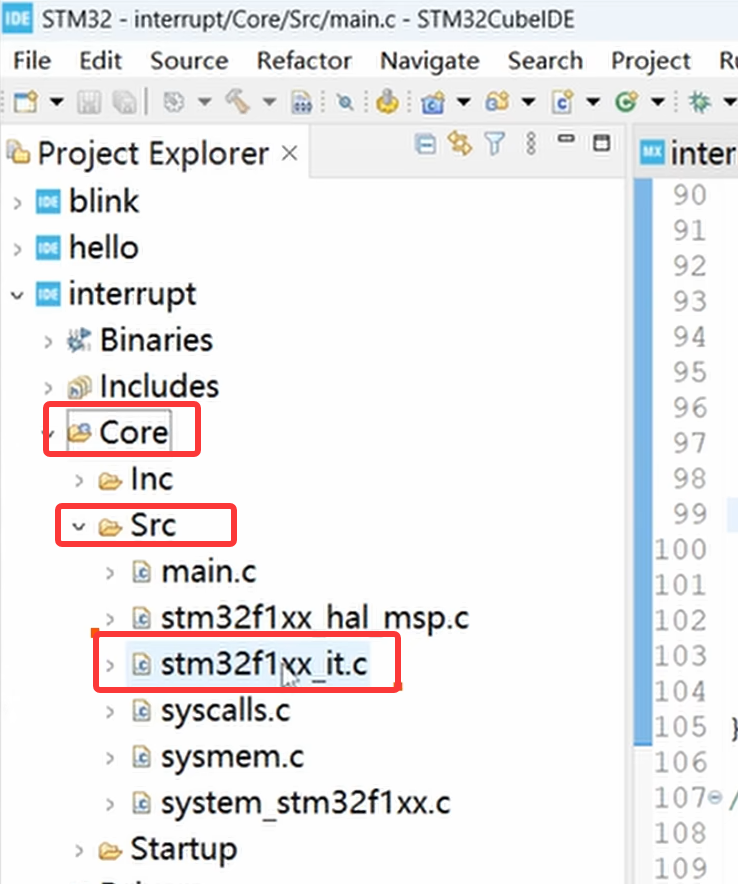The width and height of the screenshot is (738, 884).
Task: Open the hammer Build dropdown arrow
Action: (x=269, y=102)
